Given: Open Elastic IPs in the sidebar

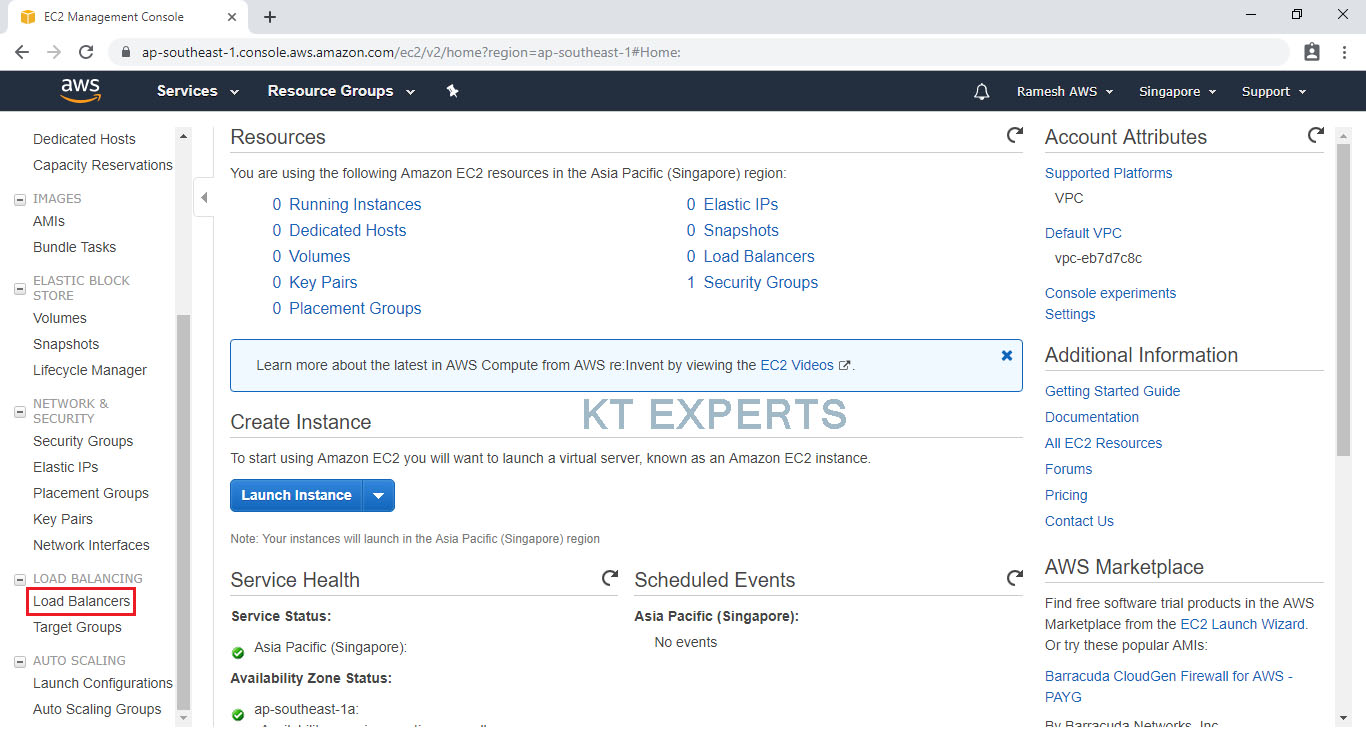Looking at the screenshot, I should 65,467.
